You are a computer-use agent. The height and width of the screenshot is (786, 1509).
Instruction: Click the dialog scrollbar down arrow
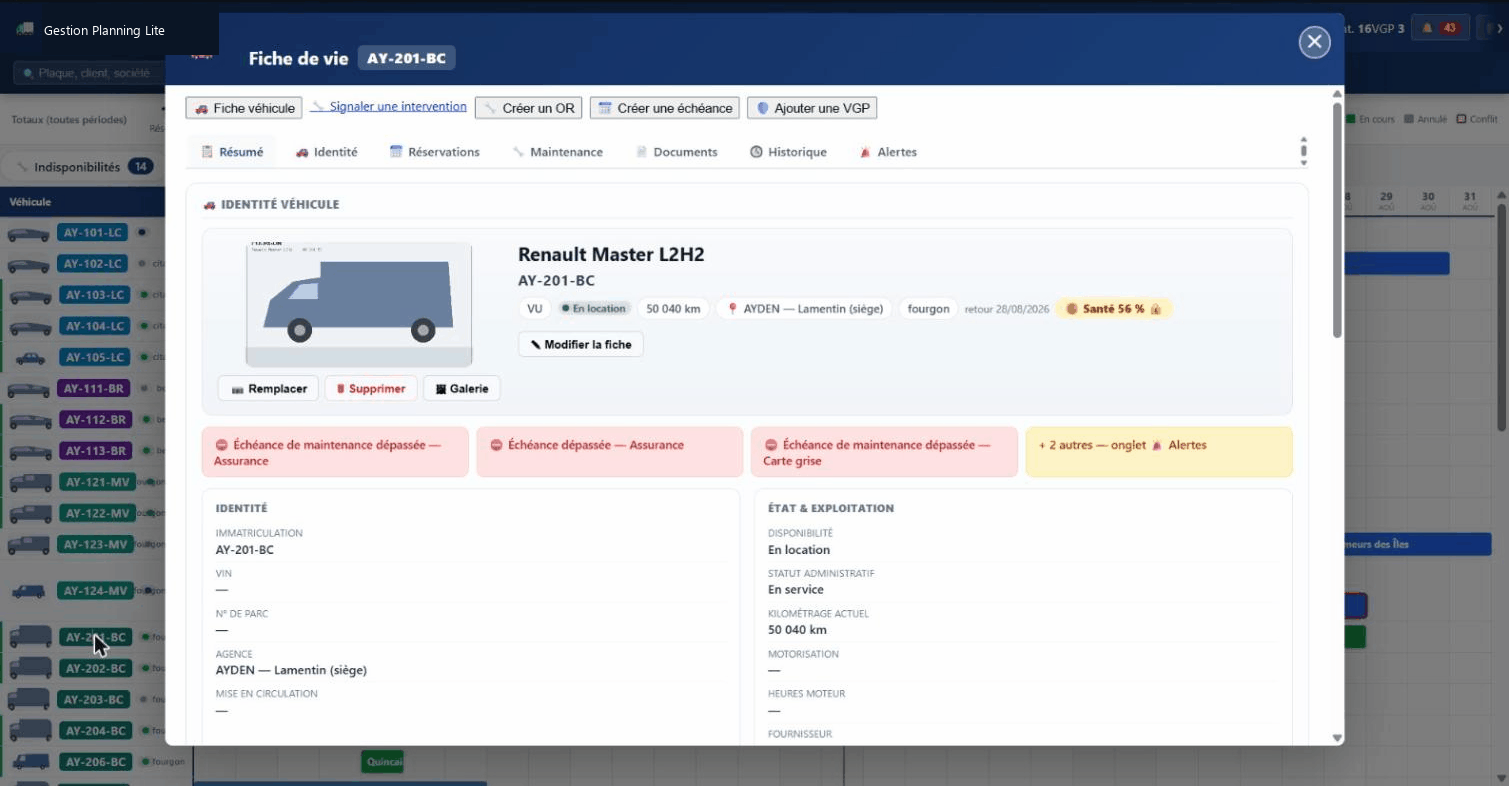(x=1337, y=738)
